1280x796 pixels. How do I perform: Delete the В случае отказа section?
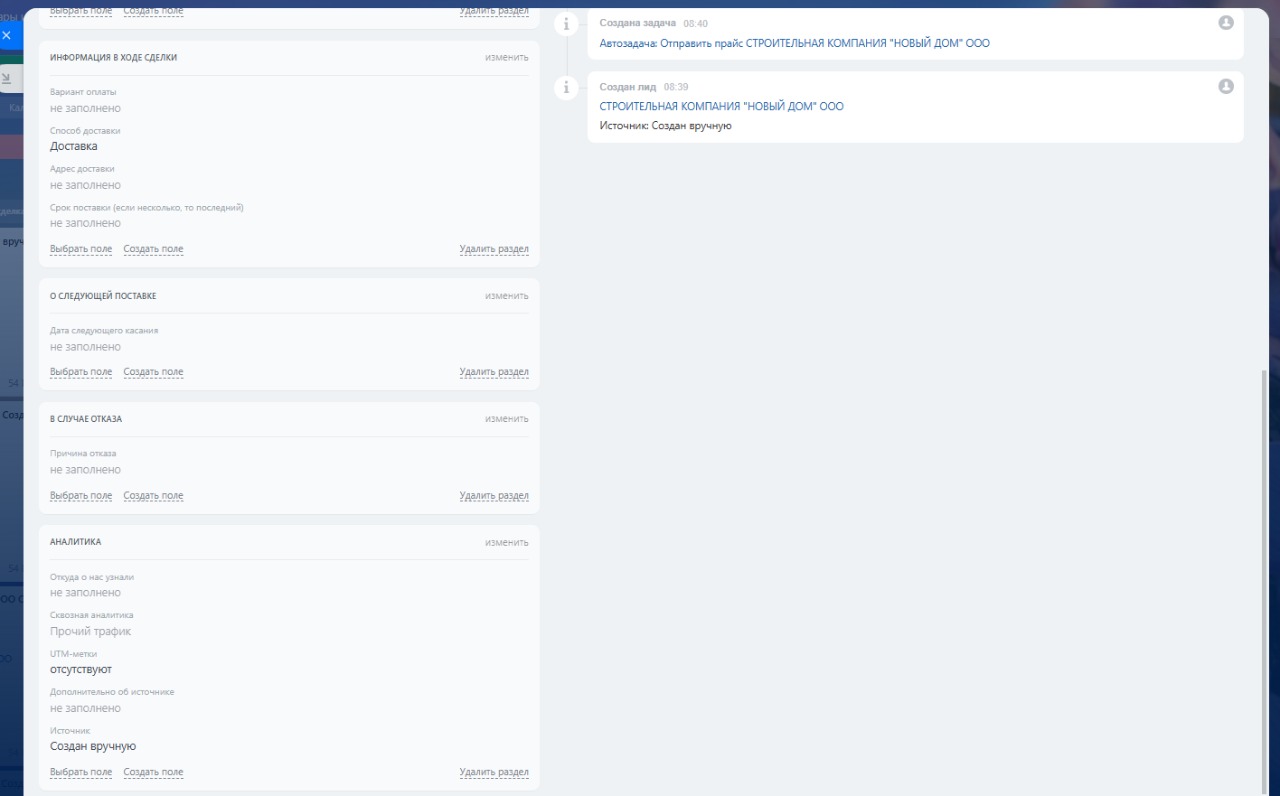tap(494, 496)
